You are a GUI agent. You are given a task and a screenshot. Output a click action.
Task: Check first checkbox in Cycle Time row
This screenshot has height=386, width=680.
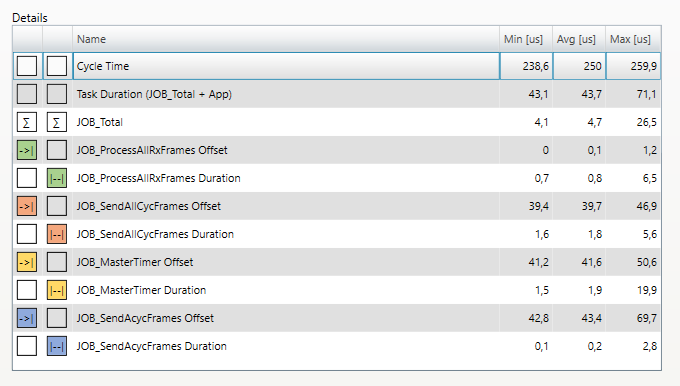tap(27, 66)
